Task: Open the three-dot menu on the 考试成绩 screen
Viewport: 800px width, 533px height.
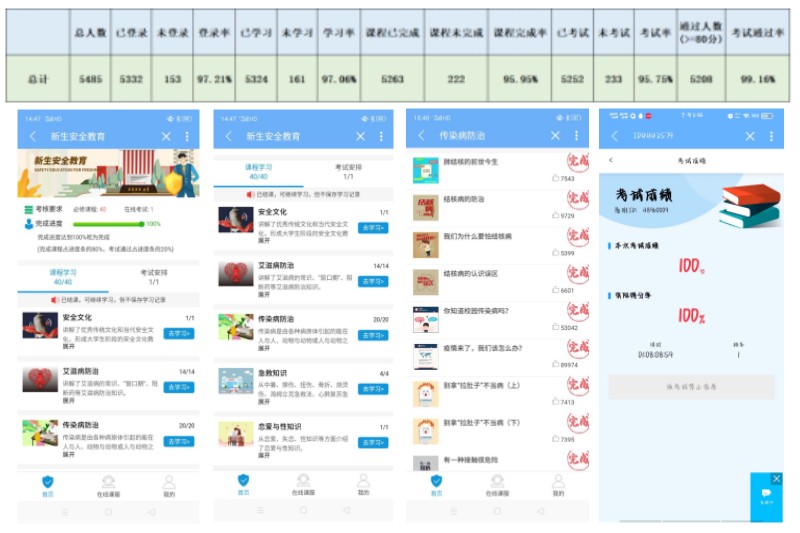Action: 771,136
